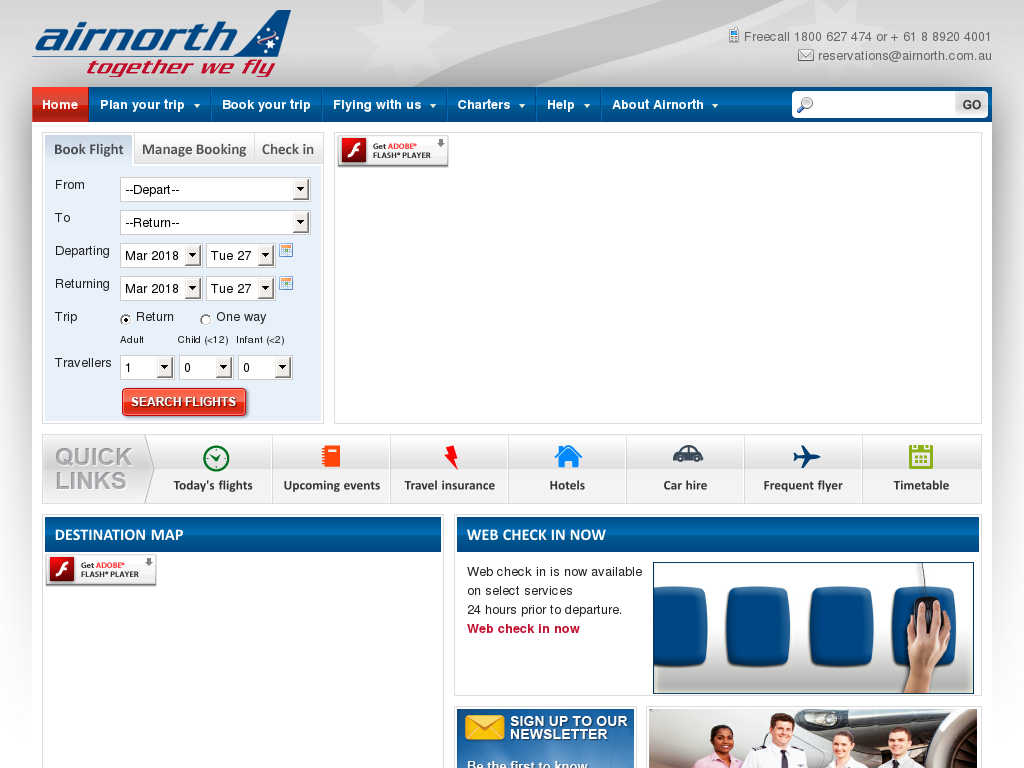Select the Return trip radio button
This screenshot has width=1024, height=768.
(124, 318)
